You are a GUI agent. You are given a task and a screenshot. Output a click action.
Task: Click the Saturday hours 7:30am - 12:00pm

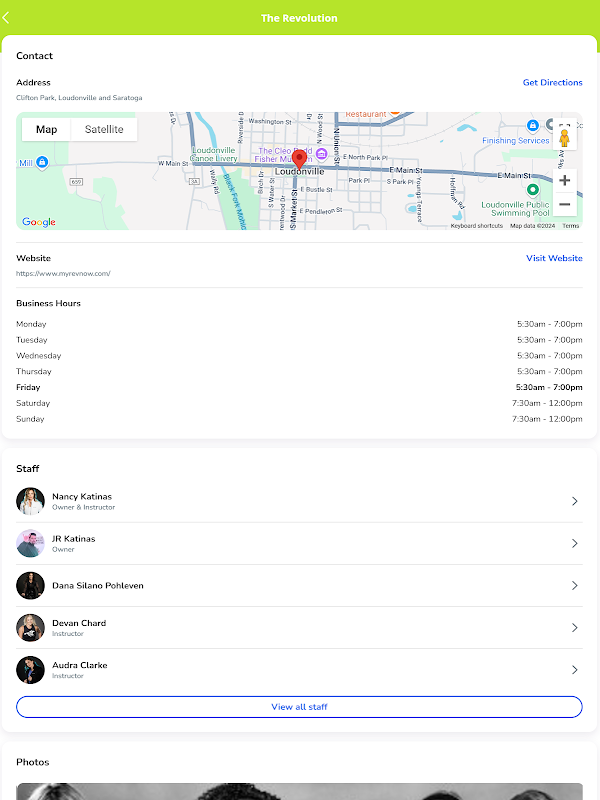point(547,403)
